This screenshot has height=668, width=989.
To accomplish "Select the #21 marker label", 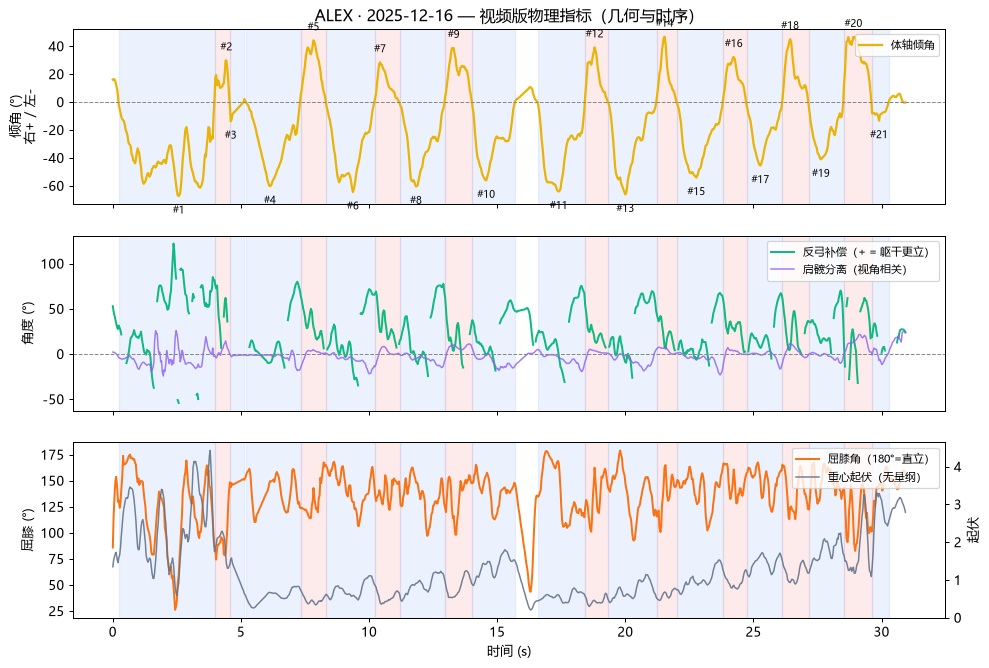I will [x=879, y=134].
